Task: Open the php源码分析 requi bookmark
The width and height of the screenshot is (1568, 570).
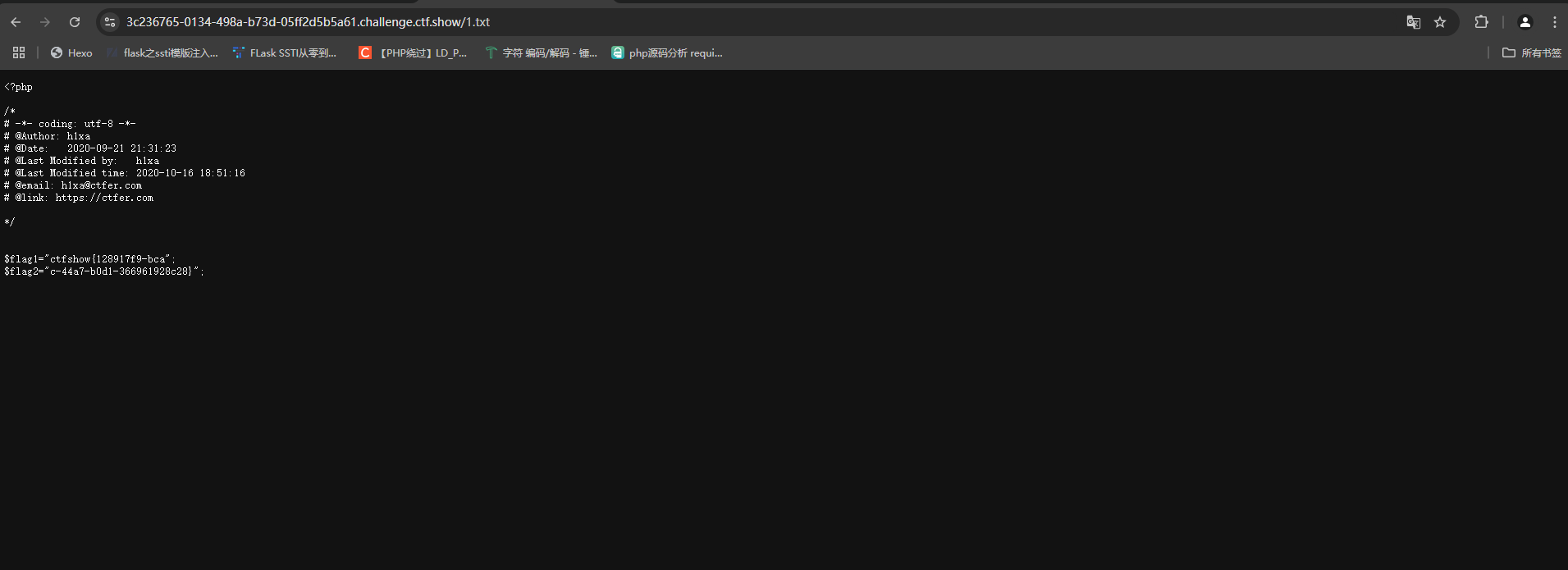Action: coord(667,52)
